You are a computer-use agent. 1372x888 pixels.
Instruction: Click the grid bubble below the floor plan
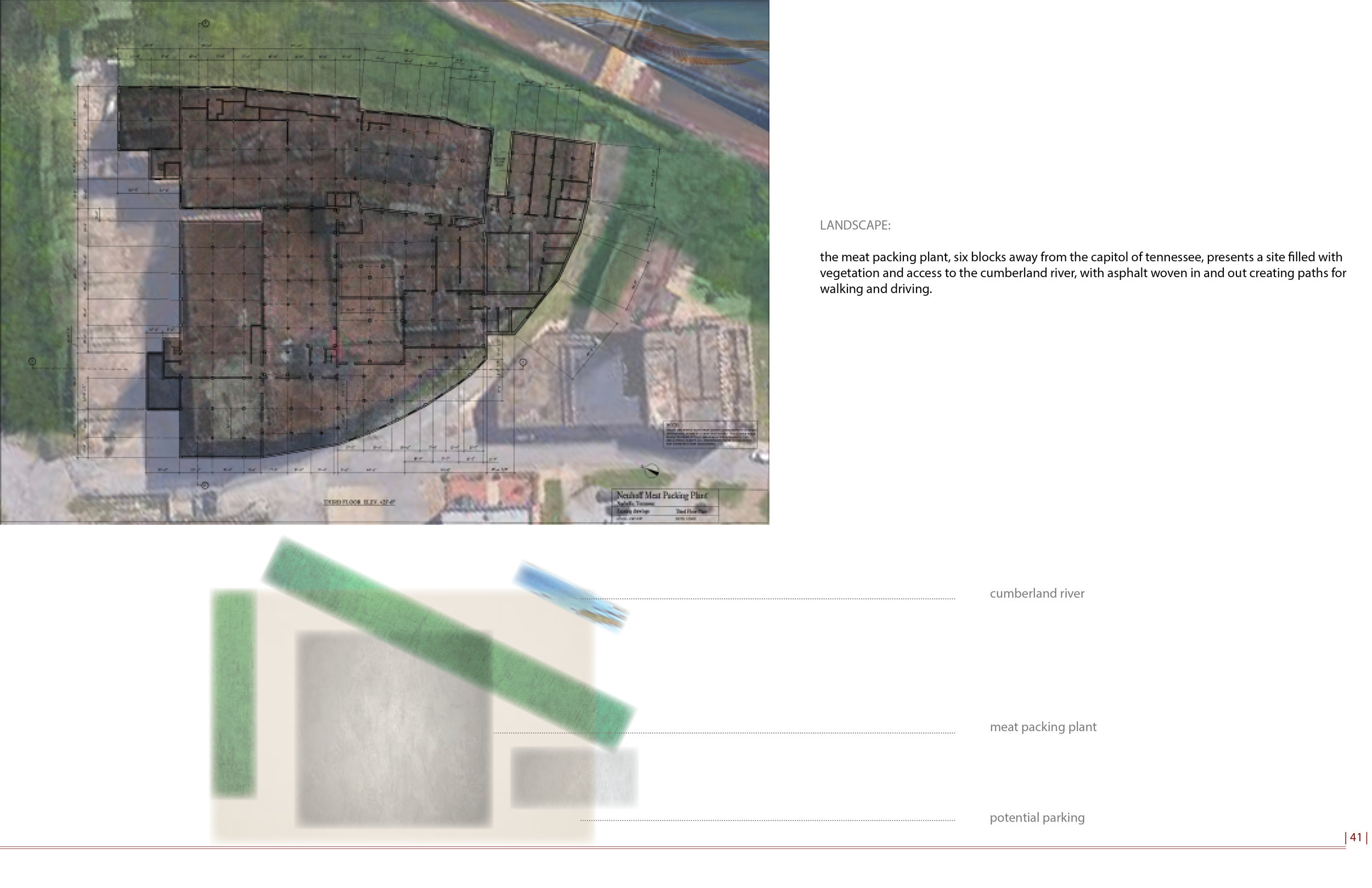click(205, 486)
